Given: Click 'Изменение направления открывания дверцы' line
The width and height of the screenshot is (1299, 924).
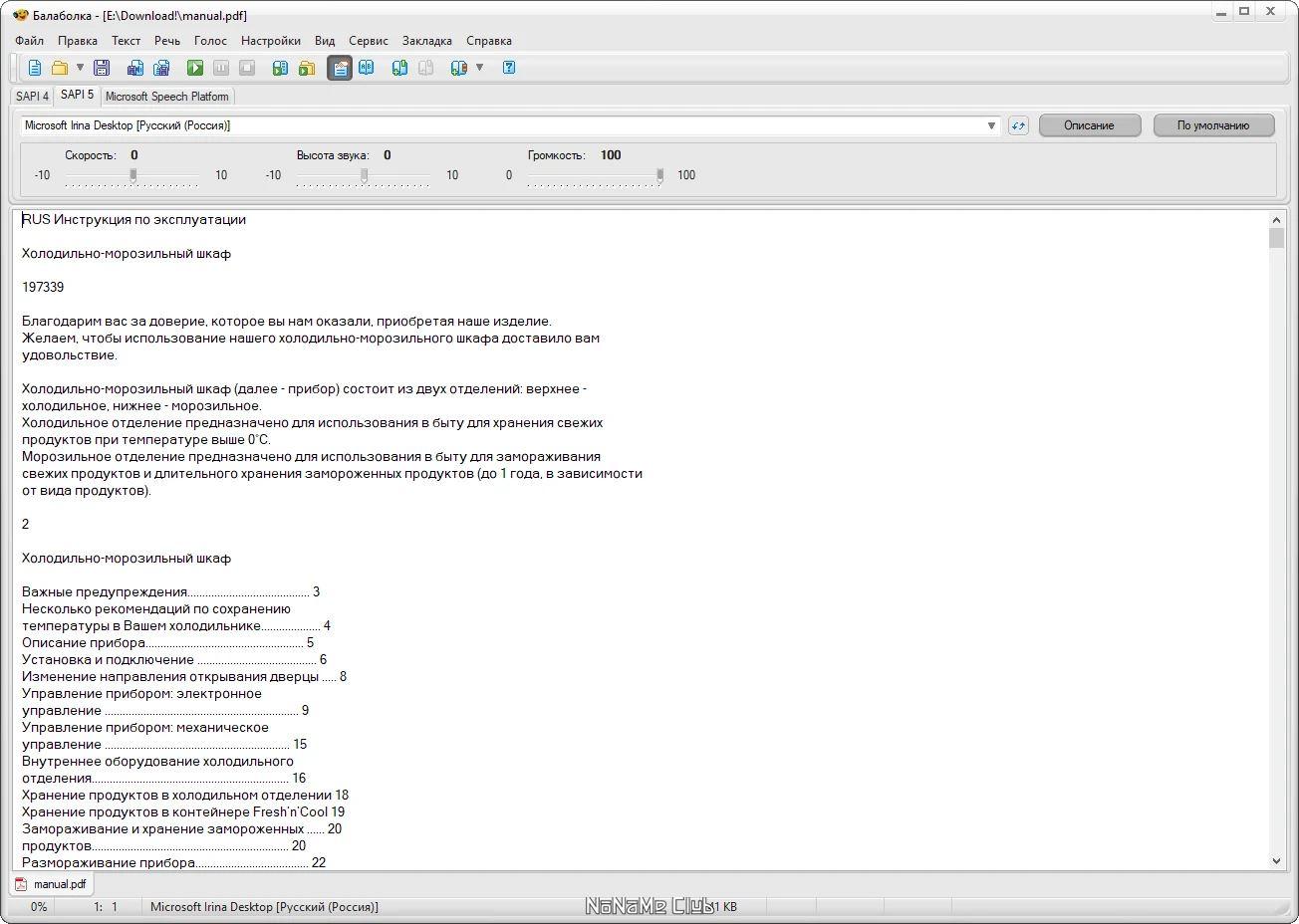Looking at the screenshot, I should (184, 677).
